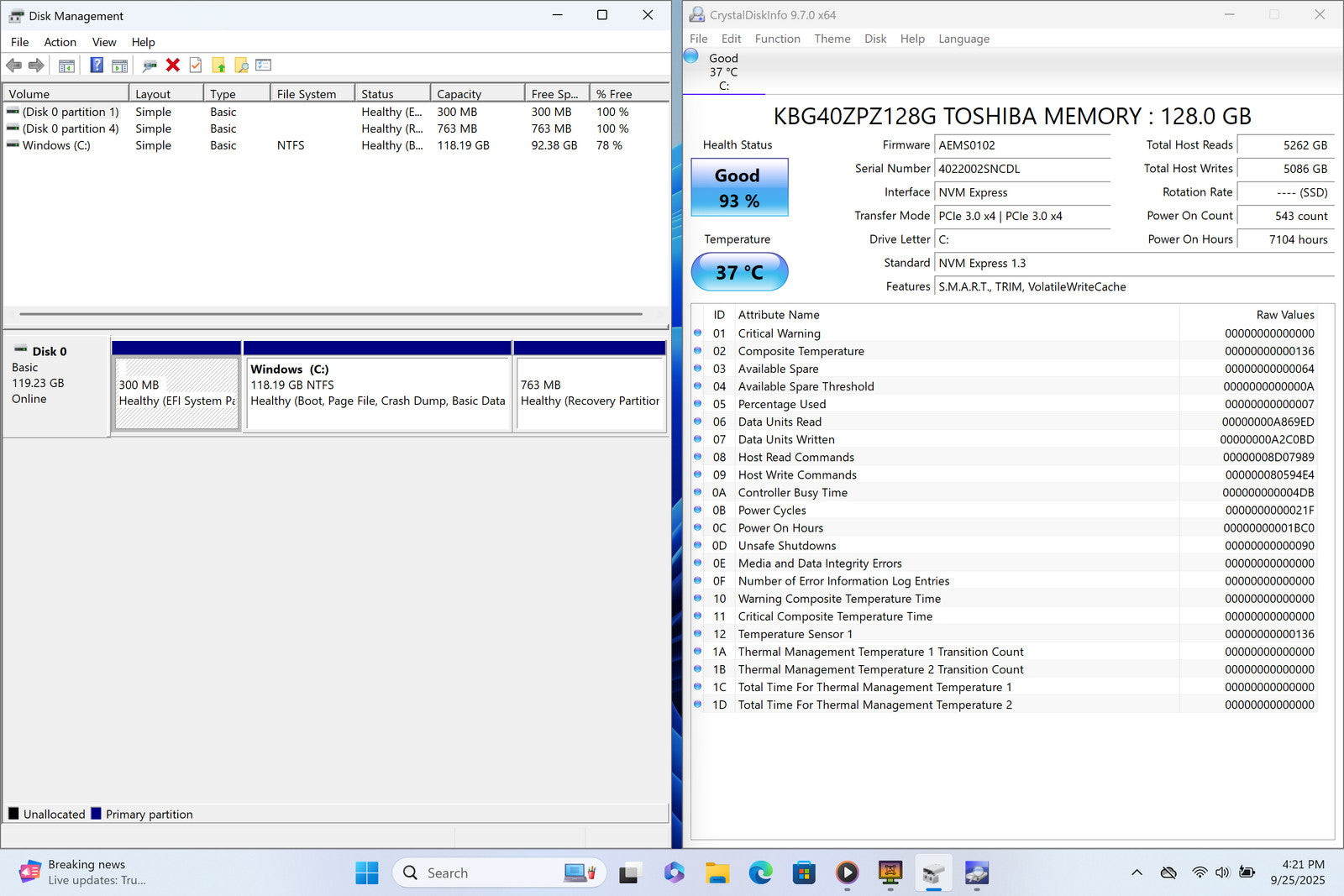This screenshot has height=896, width=1344.
Task: Expand the system tray hidden icons chevron
Action: [x=1137, y=873]
